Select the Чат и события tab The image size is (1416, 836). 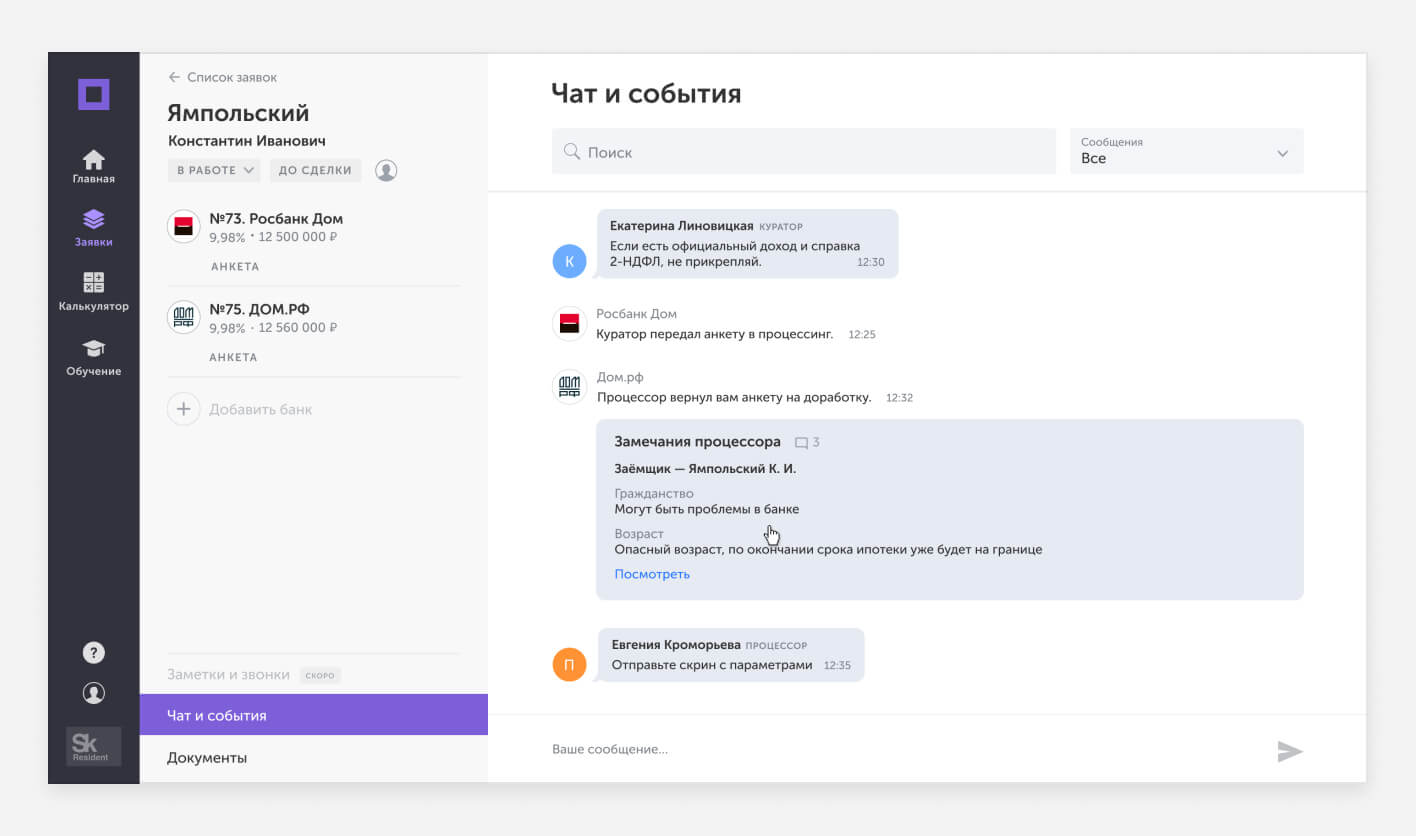(x=314, y=715)
